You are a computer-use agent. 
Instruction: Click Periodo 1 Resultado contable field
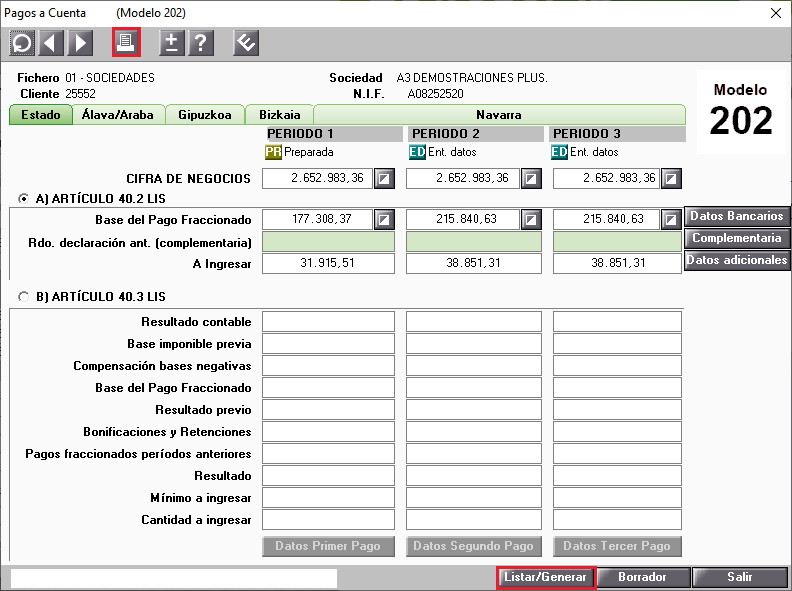tap(328, 322)
